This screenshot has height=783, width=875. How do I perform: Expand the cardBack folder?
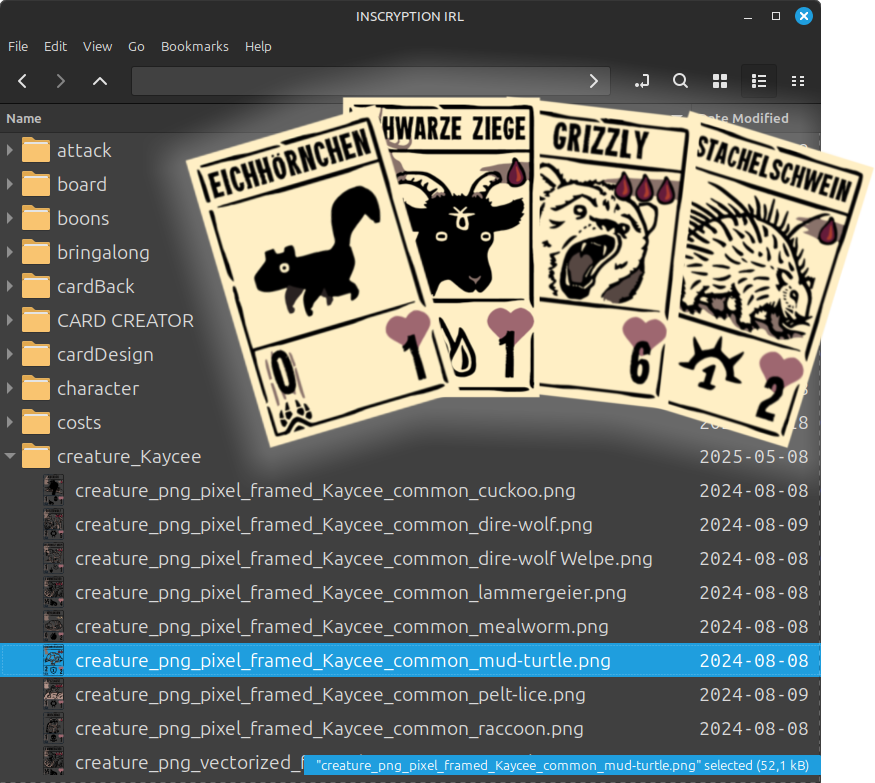coord(9,286)
